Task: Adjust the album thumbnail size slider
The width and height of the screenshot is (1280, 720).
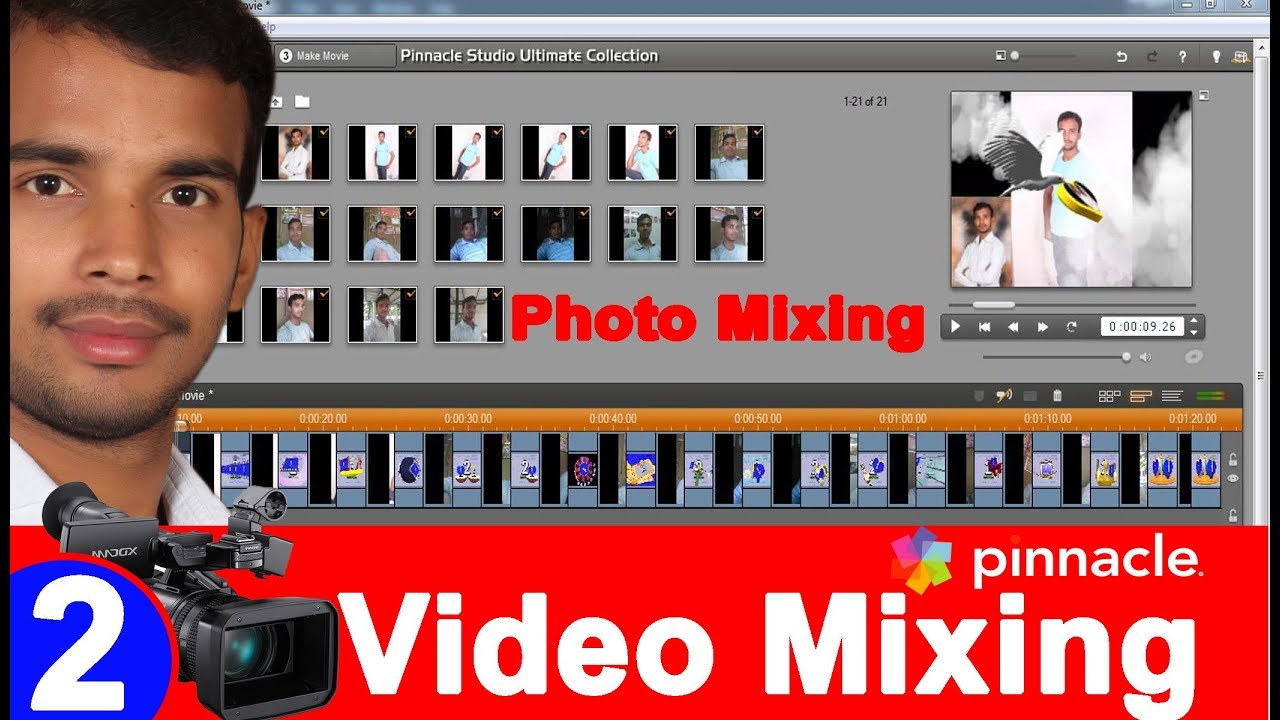Action: point(1044,56)
